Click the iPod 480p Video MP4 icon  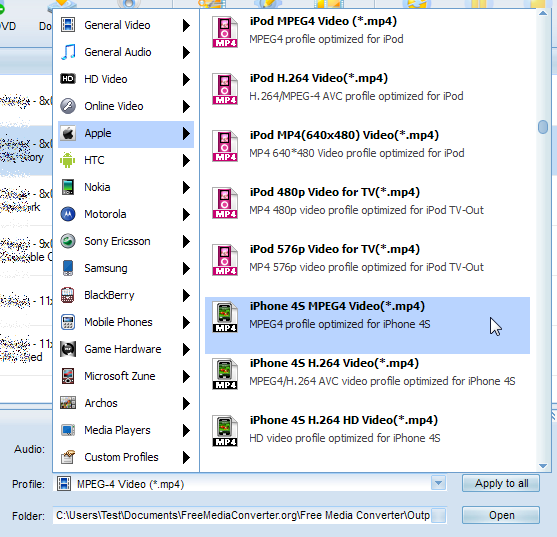coord(225,203)
